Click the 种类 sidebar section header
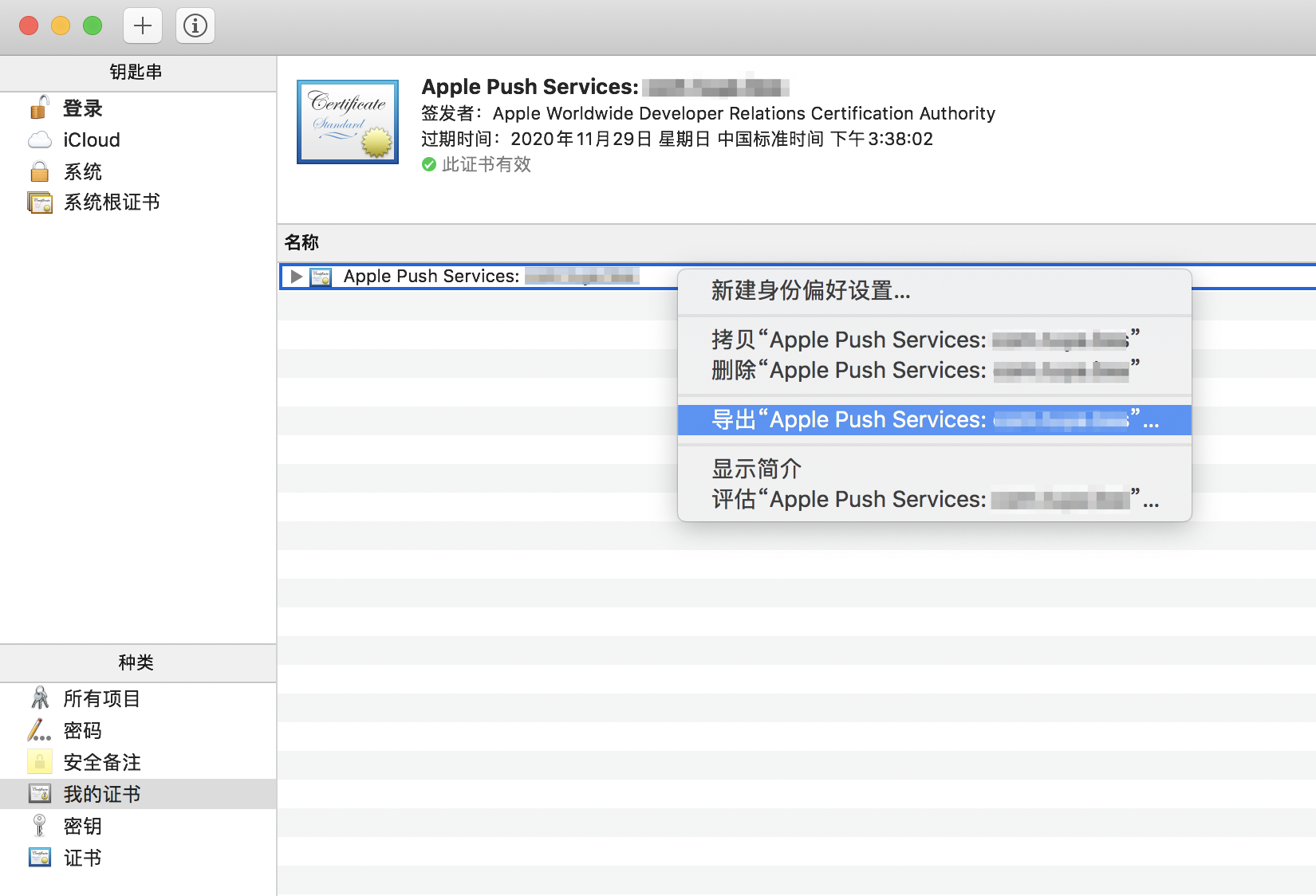Screen dimensions: 1316x896 click(x=136, y=662)
